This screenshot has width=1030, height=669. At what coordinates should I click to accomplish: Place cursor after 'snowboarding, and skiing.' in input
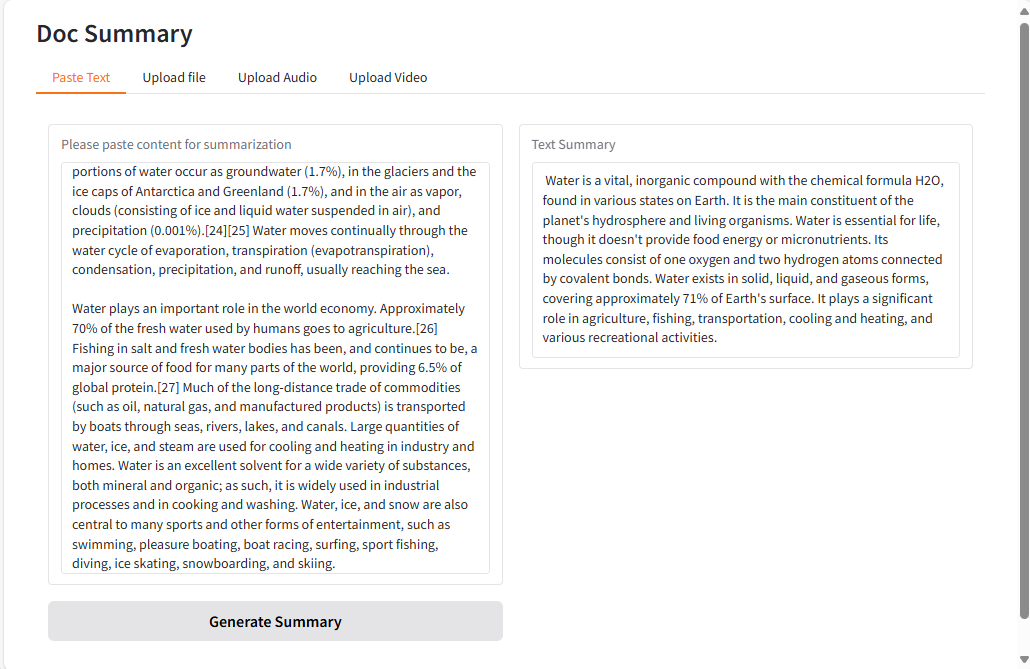coord(337,564)
